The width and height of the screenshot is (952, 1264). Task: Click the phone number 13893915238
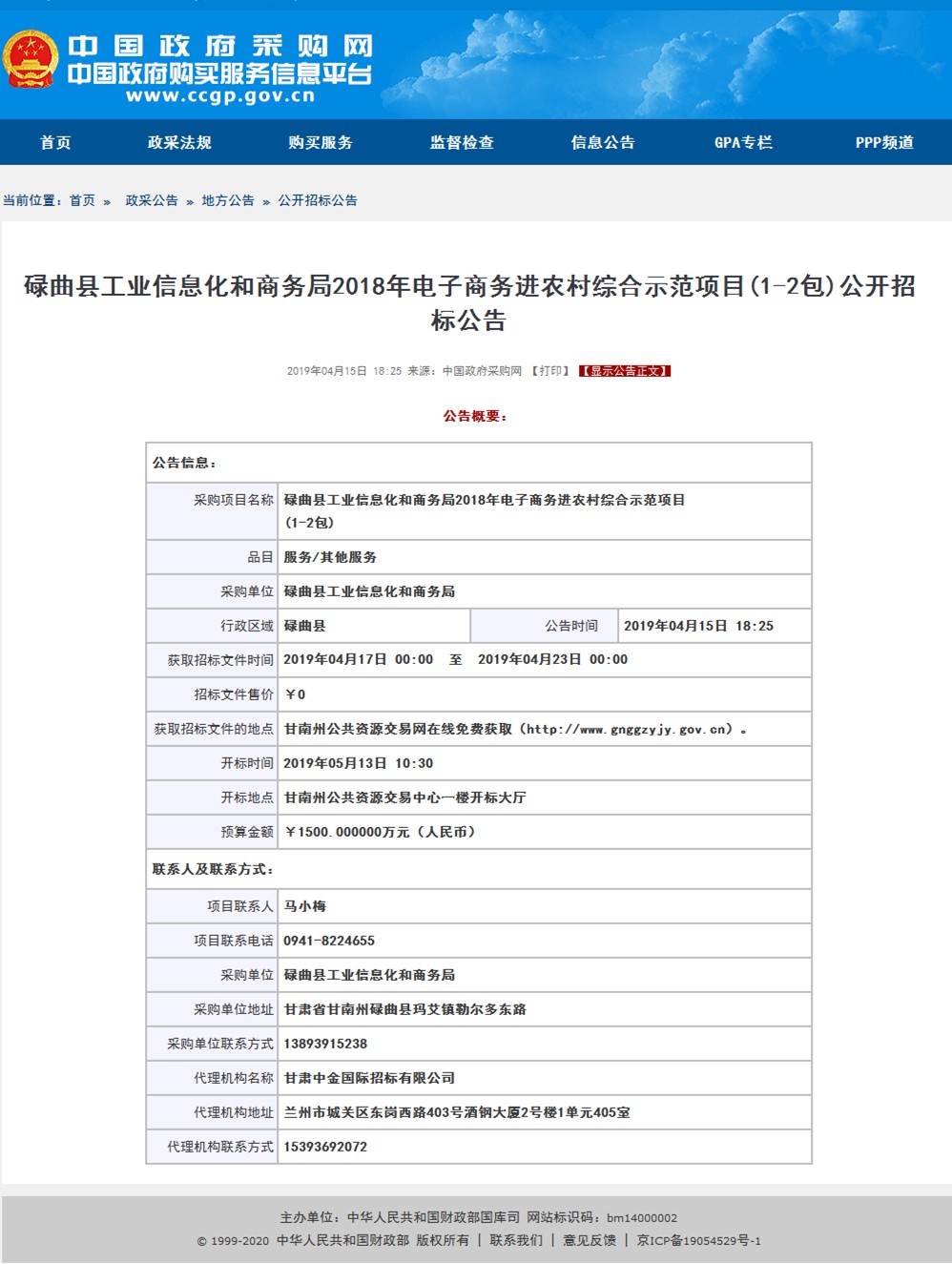(x=325, y=1044)
